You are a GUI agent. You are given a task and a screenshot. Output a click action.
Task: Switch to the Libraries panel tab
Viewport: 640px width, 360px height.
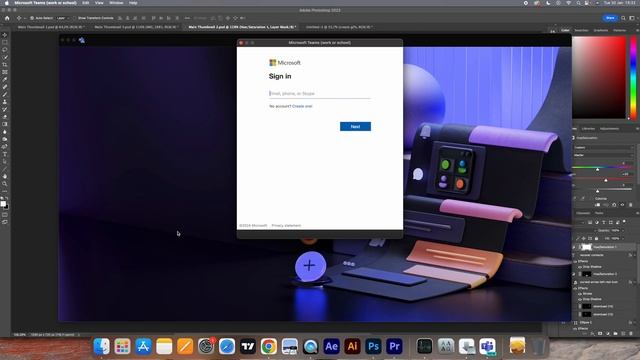[588, 129]
